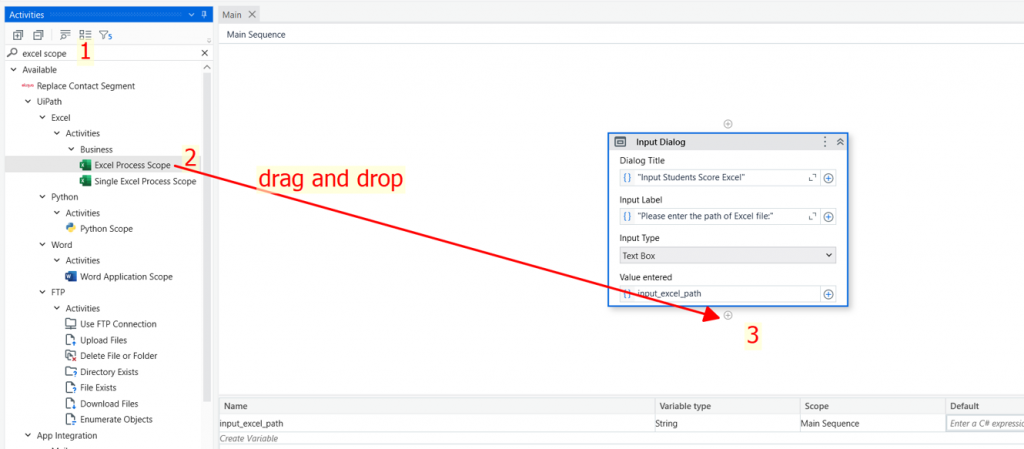Image resolution: width=1024 pixels, height=449 pixels.
Task: Click the Collapse All icon in Activities toolbar
Action: click(39, 35)
